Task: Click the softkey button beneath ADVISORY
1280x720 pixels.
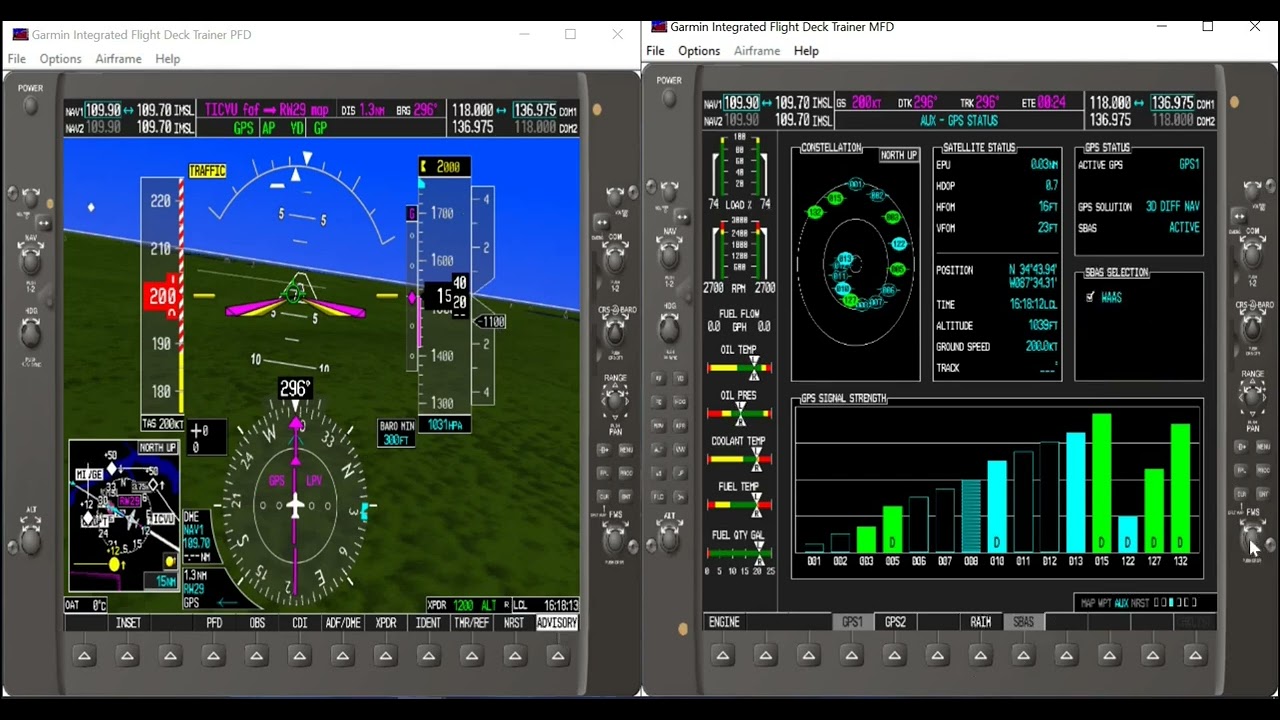Action: [558, 656]
